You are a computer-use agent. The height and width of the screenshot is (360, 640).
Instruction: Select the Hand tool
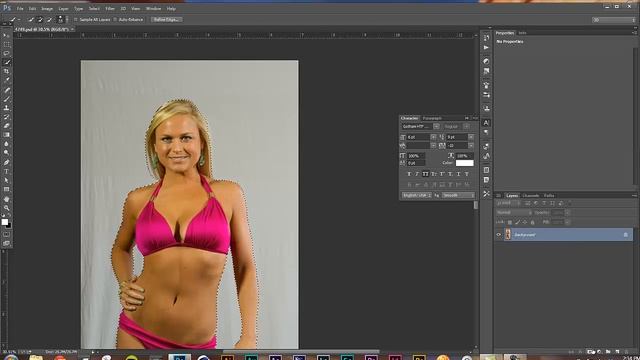[x=7, y=199]
